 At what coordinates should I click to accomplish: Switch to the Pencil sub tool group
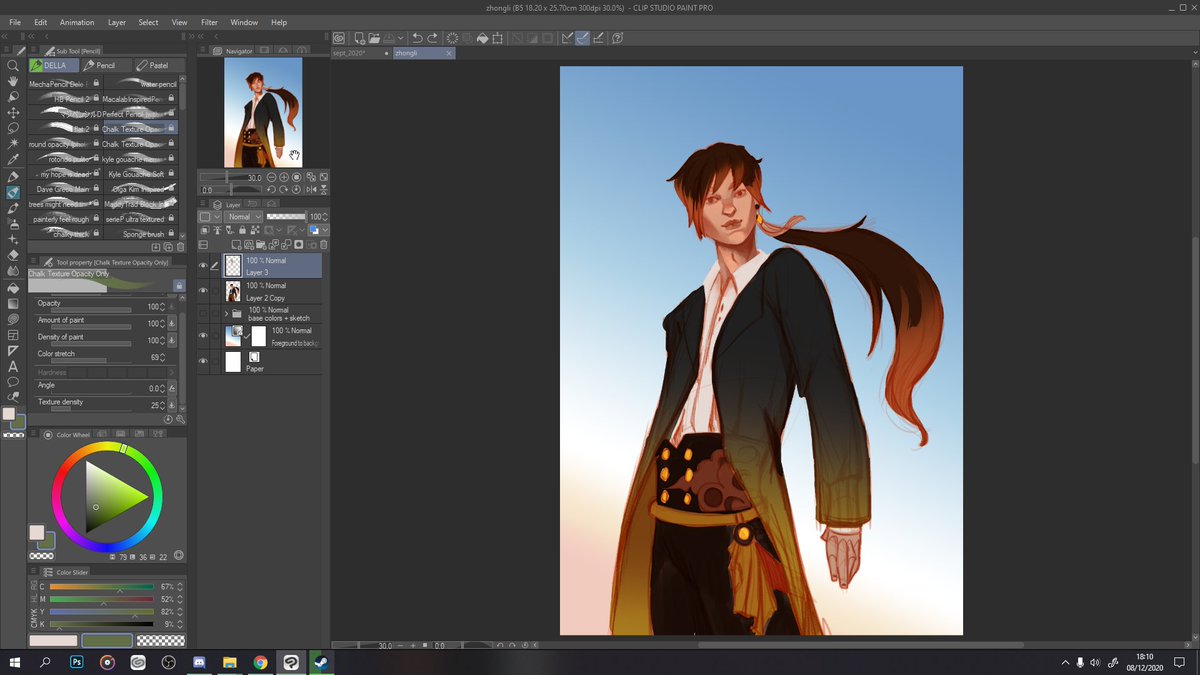(106, 65)
